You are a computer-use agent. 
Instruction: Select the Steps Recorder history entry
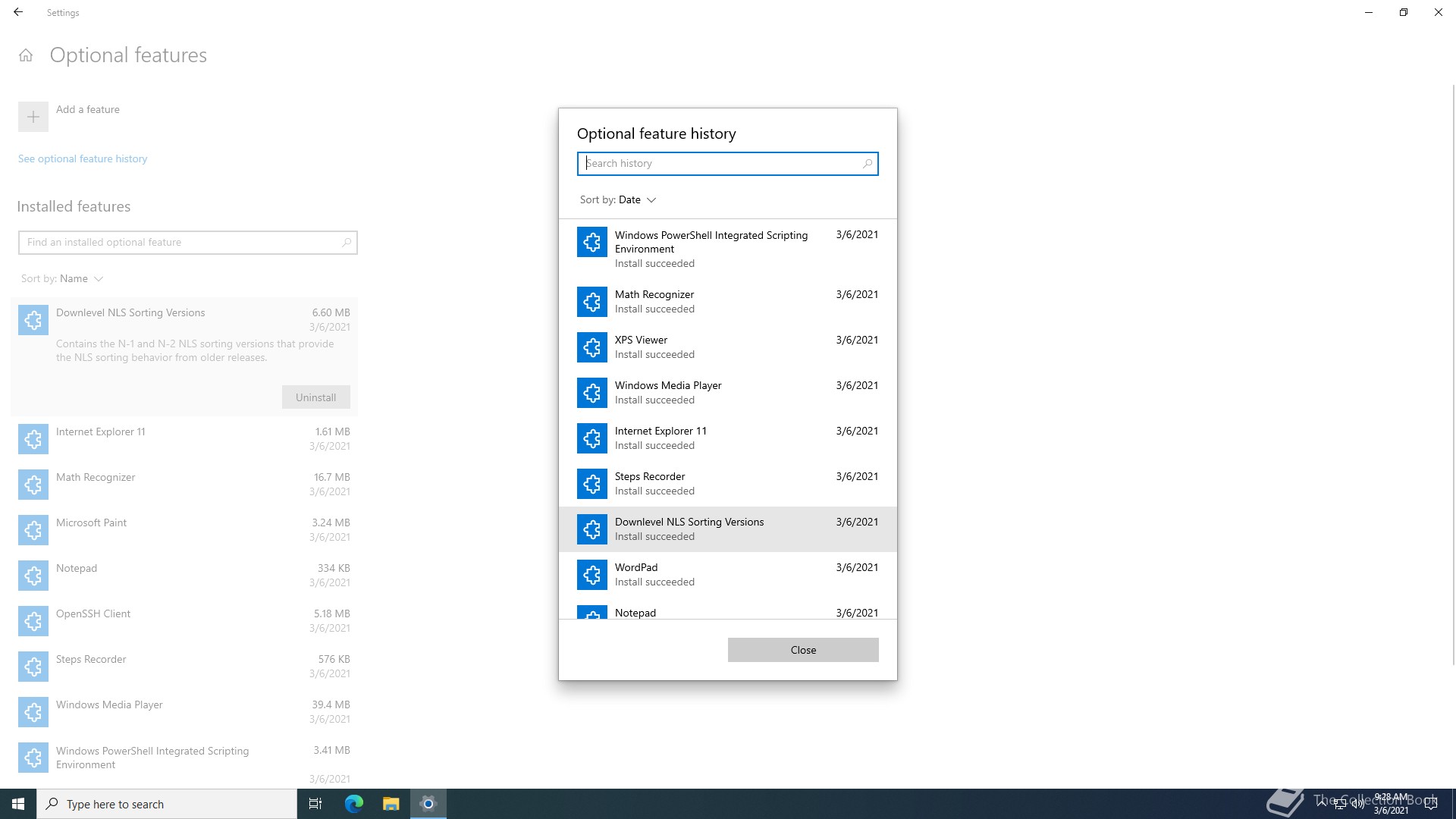(x=728, y=484)
